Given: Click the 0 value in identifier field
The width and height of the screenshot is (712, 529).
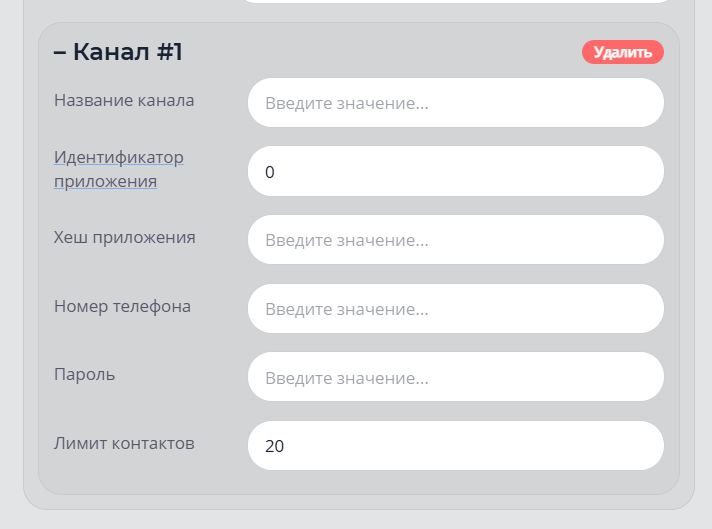Looking at the screenshot, I should coord(270,172).
